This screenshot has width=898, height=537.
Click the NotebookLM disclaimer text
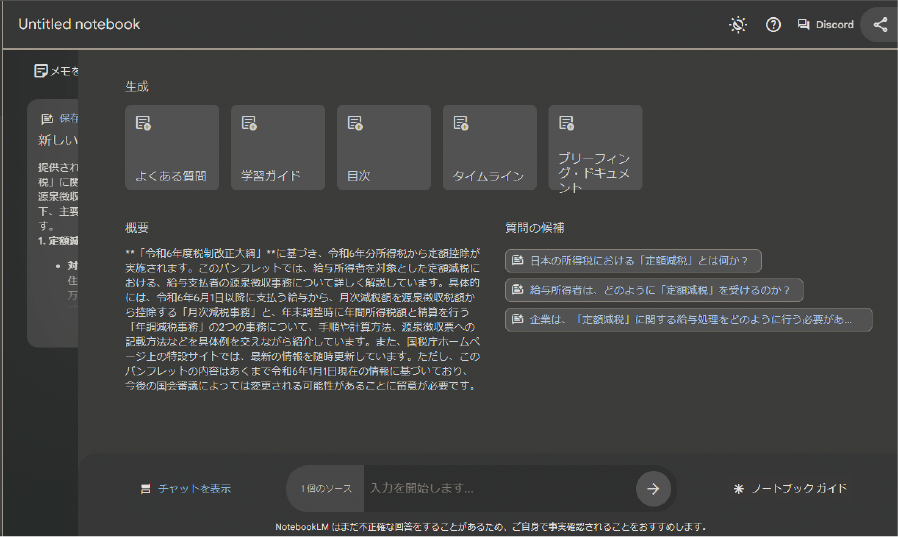click(x=490, y=527)
